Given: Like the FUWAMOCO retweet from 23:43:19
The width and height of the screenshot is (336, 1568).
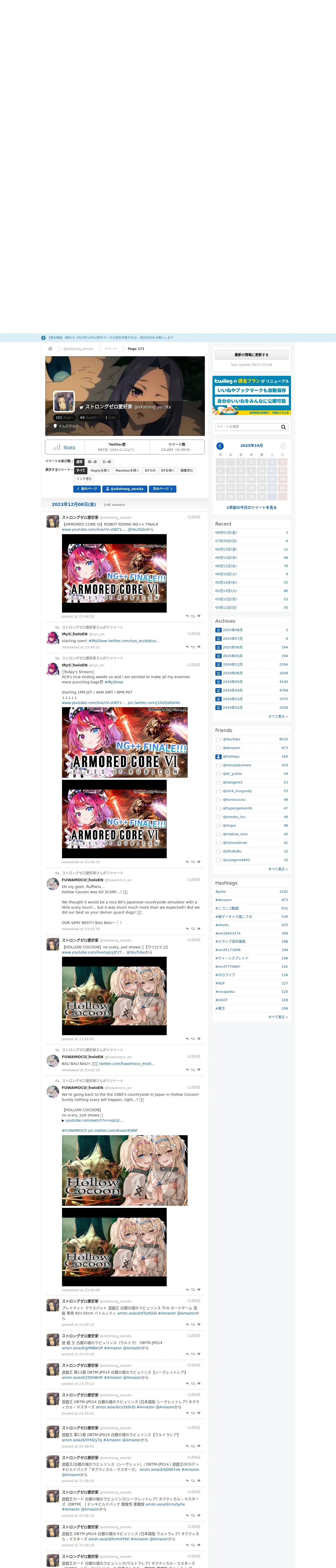Looking at the screenshot, I should point(199,929).
